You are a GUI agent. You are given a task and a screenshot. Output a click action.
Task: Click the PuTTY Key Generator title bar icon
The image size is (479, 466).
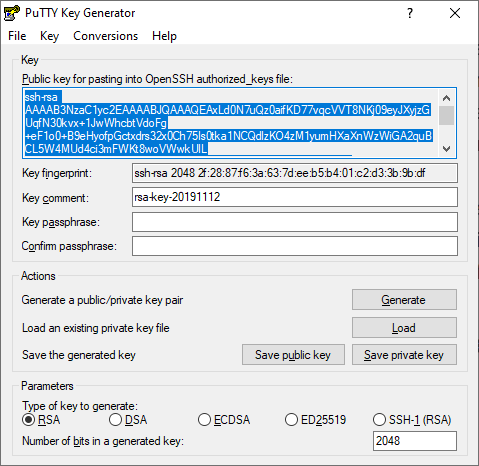pyautogui.click(x=12, y=13)
